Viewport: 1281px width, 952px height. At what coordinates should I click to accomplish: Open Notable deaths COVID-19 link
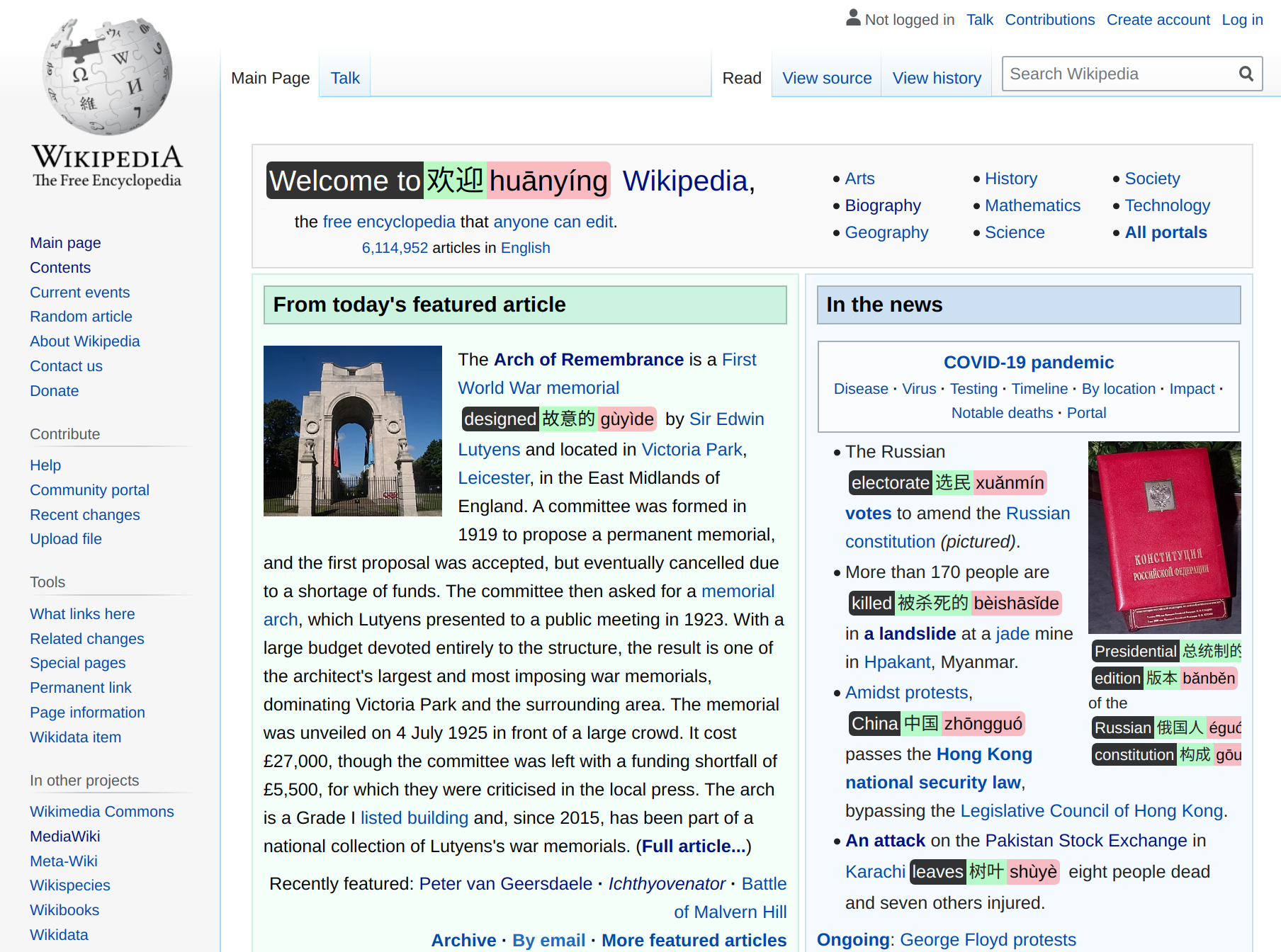click(1002, 413)
